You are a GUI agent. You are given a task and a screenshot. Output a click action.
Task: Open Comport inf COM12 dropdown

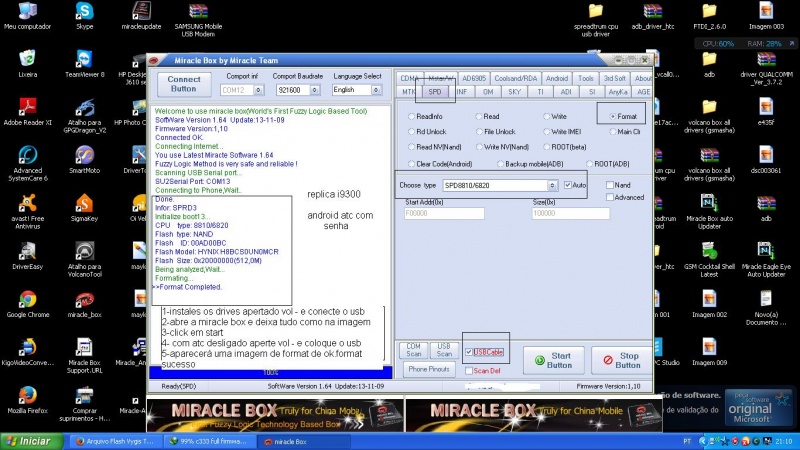coord(259,90)
